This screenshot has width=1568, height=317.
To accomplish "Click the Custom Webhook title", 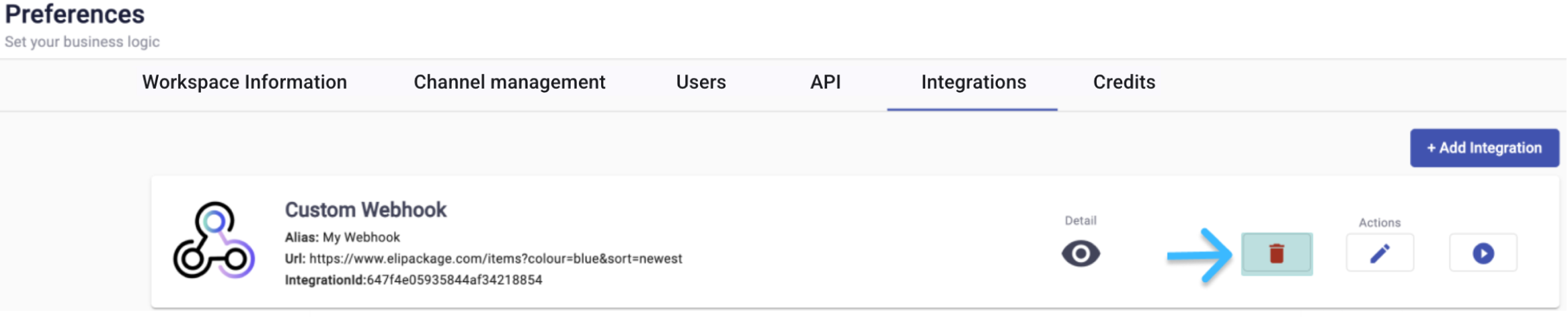I will point(366,210).
